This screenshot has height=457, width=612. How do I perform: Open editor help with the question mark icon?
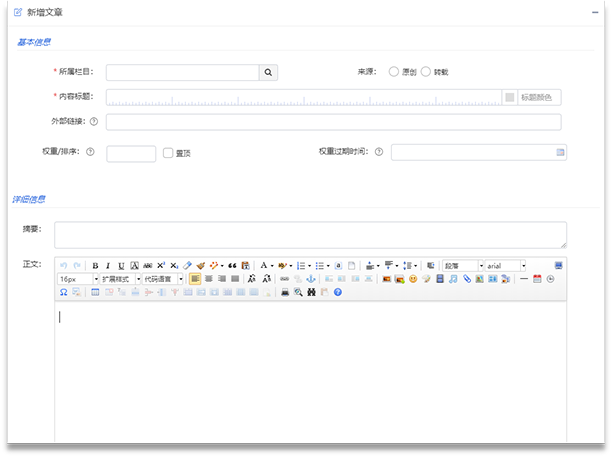tap(338, 292)
